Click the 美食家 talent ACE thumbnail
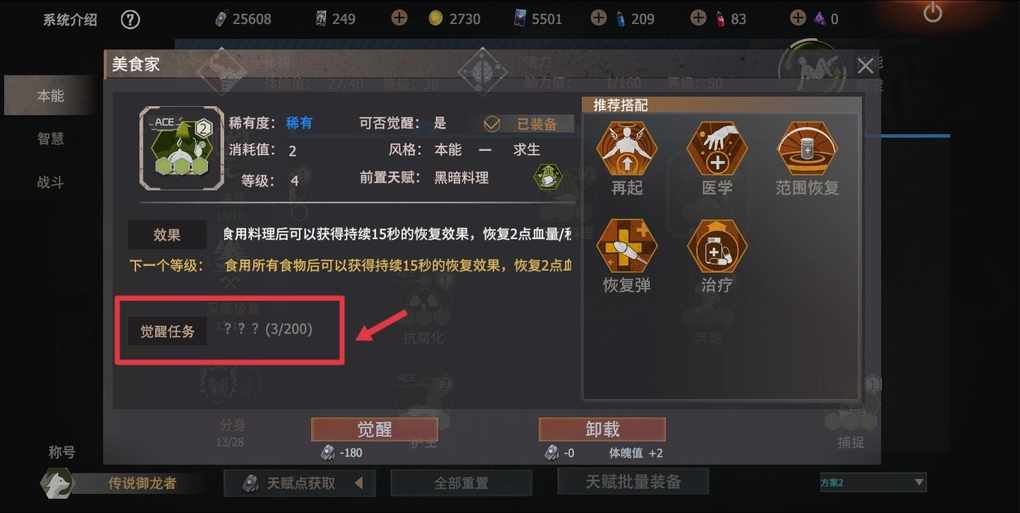 point(182,148)
